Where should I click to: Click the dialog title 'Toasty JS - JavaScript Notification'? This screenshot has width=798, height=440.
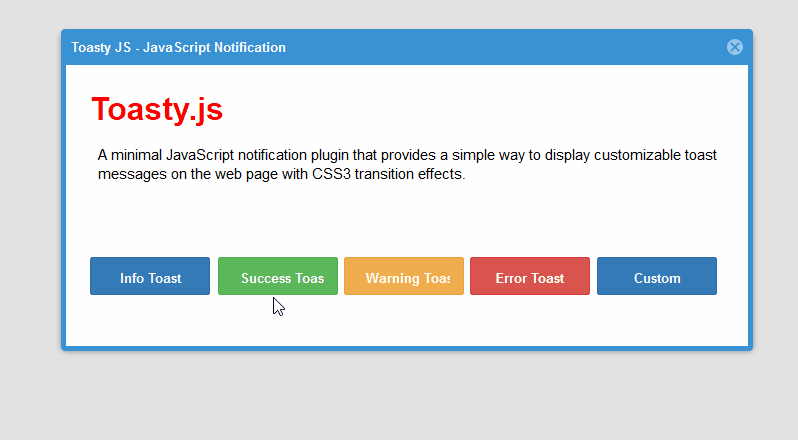point(178,47)
